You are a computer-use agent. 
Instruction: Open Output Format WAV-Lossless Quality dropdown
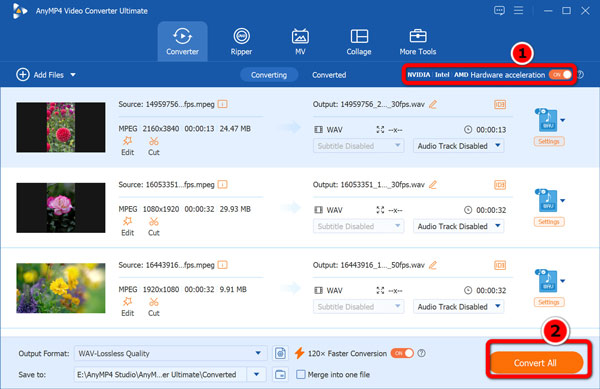click(x=170, y=353)
